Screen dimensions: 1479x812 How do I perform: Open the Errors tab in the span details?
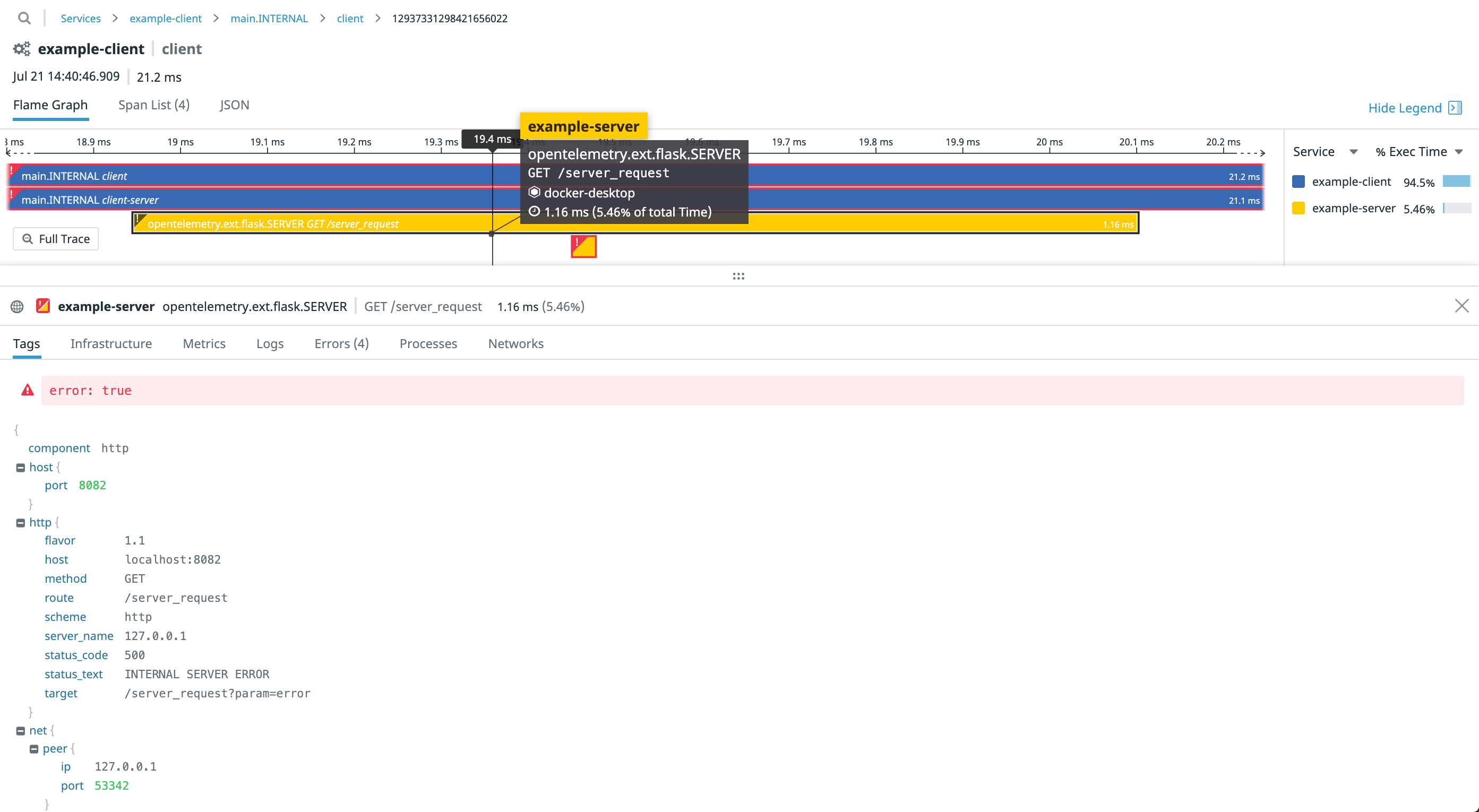pos(341,343)
